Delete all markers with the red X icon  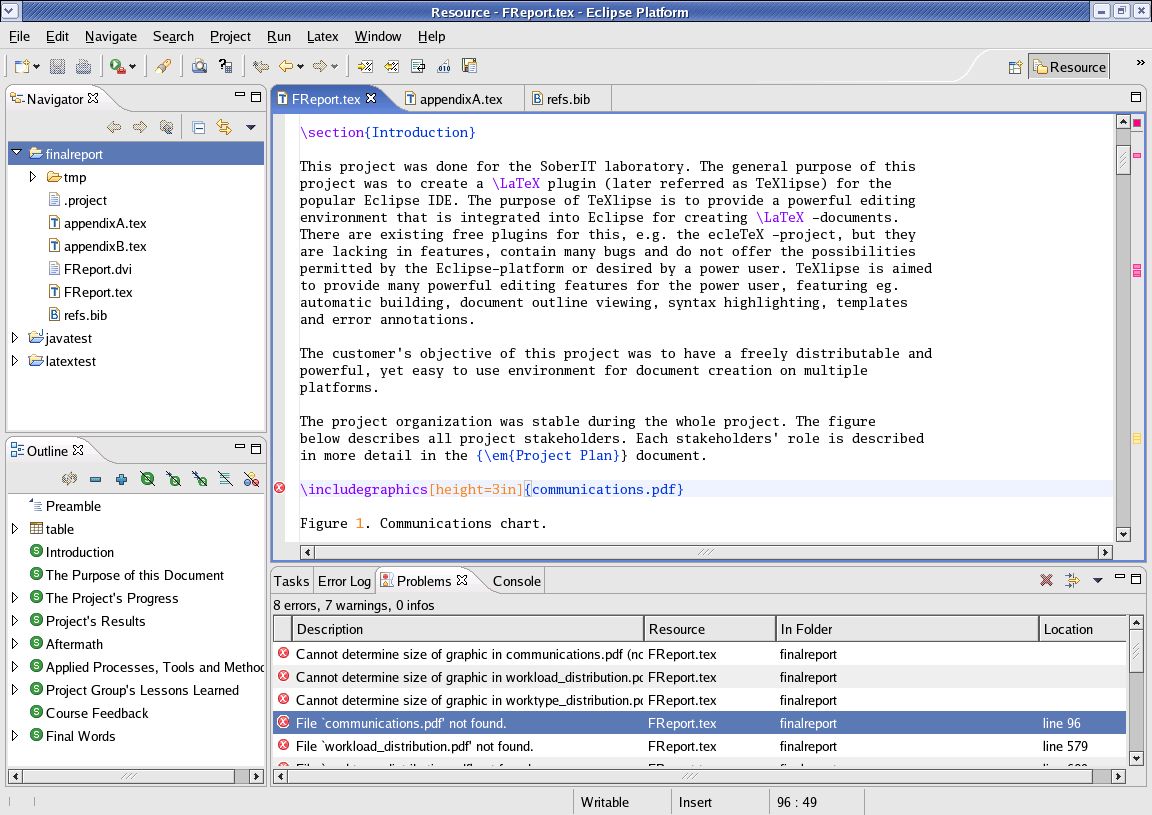(x=1047, y=580)
